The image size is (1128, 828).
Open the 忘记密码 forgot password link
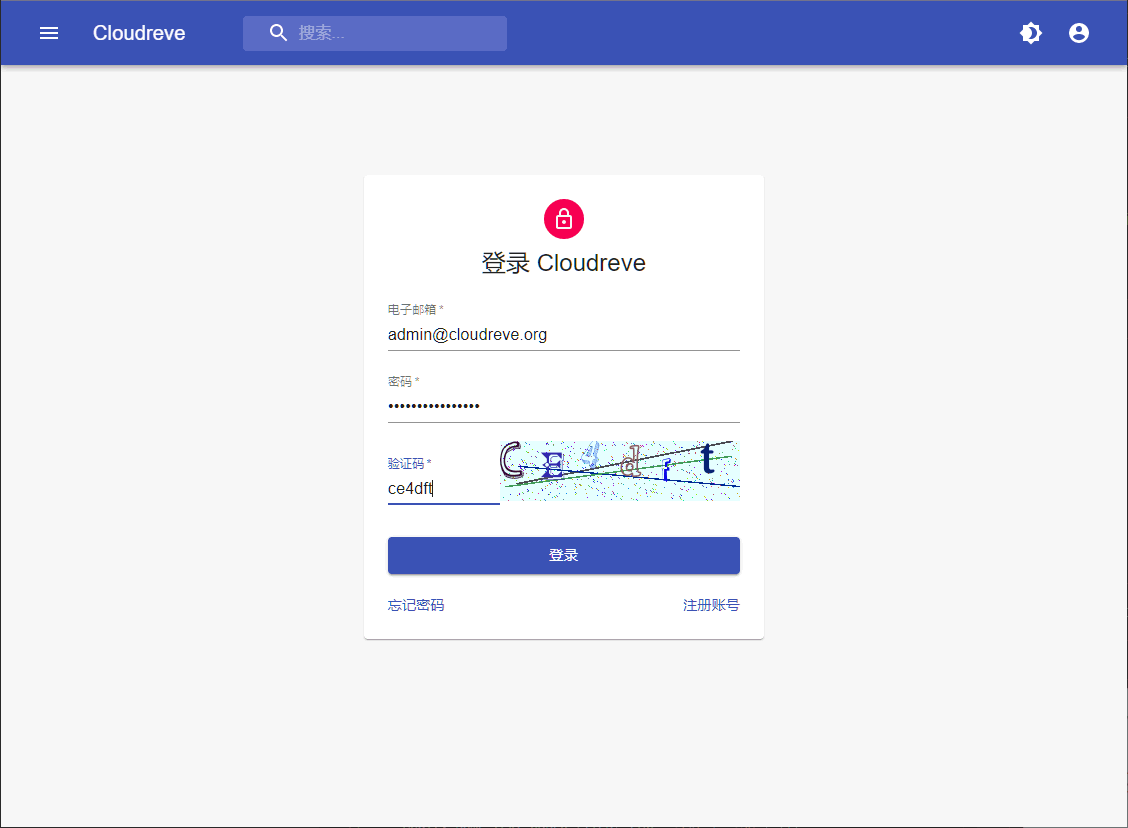point(416,605)
